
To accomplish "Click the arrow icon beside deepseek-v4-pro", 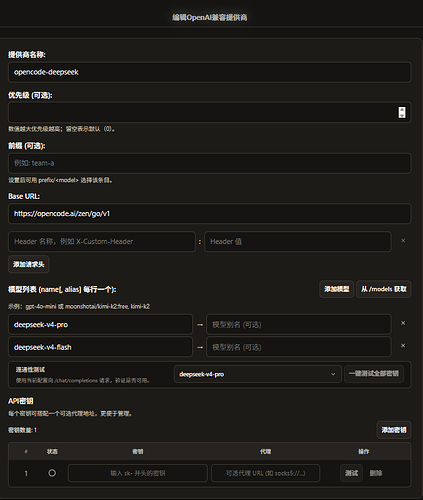I will 200,325.
